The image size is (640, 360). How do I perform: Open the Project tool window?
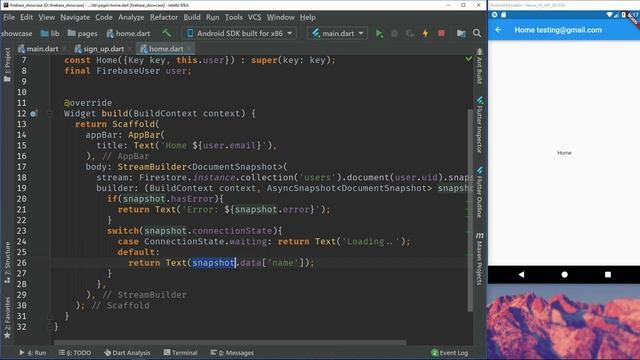pyautogui.click(x=7, y=64)
